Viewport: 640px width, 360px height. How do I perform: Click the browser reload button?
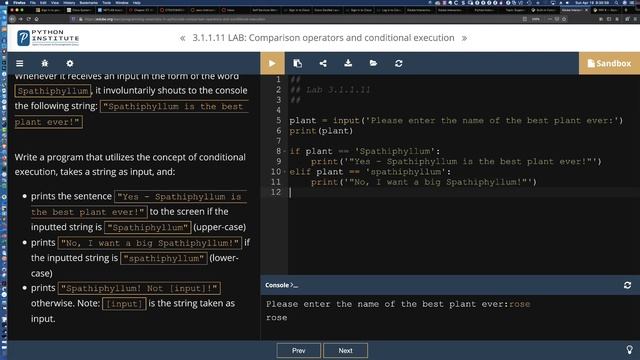(x=29, y=19)
